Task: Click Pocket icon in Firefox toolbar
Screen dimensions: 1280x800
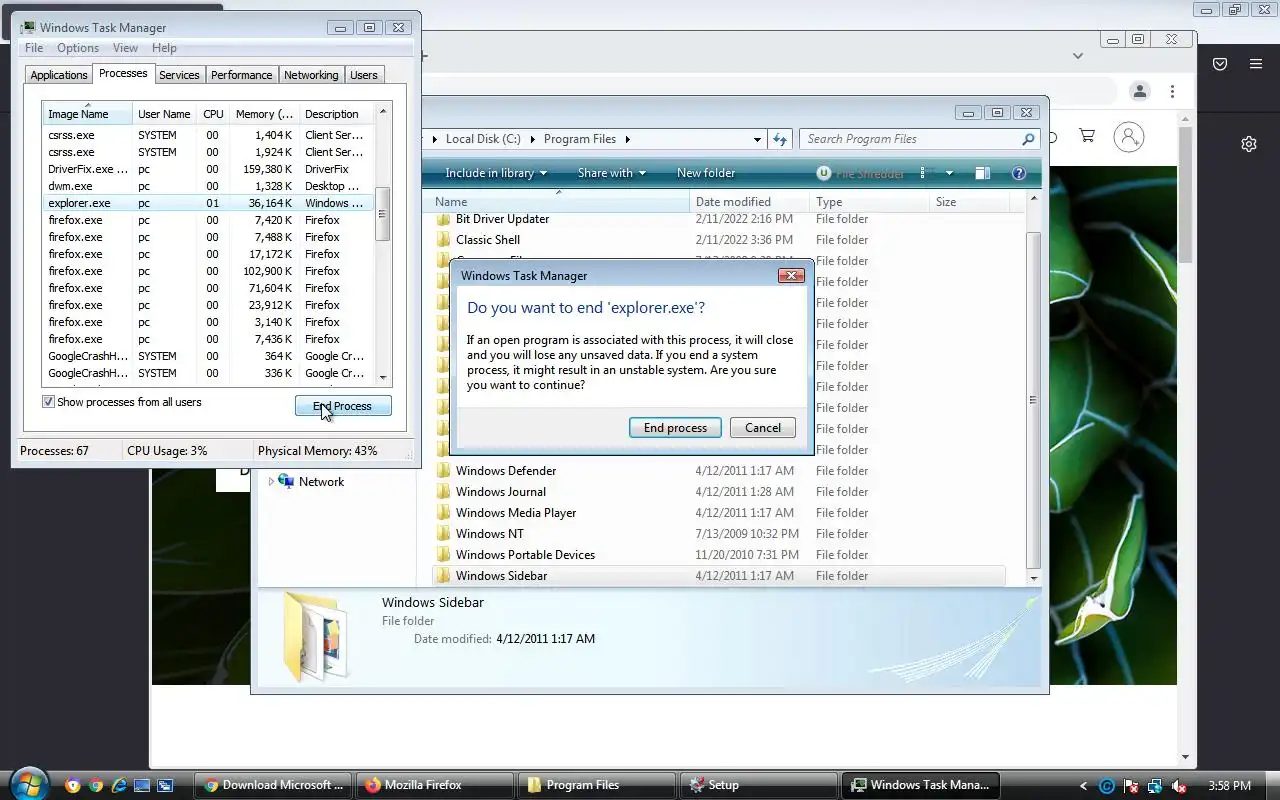Action: [x=1220, y=64]
